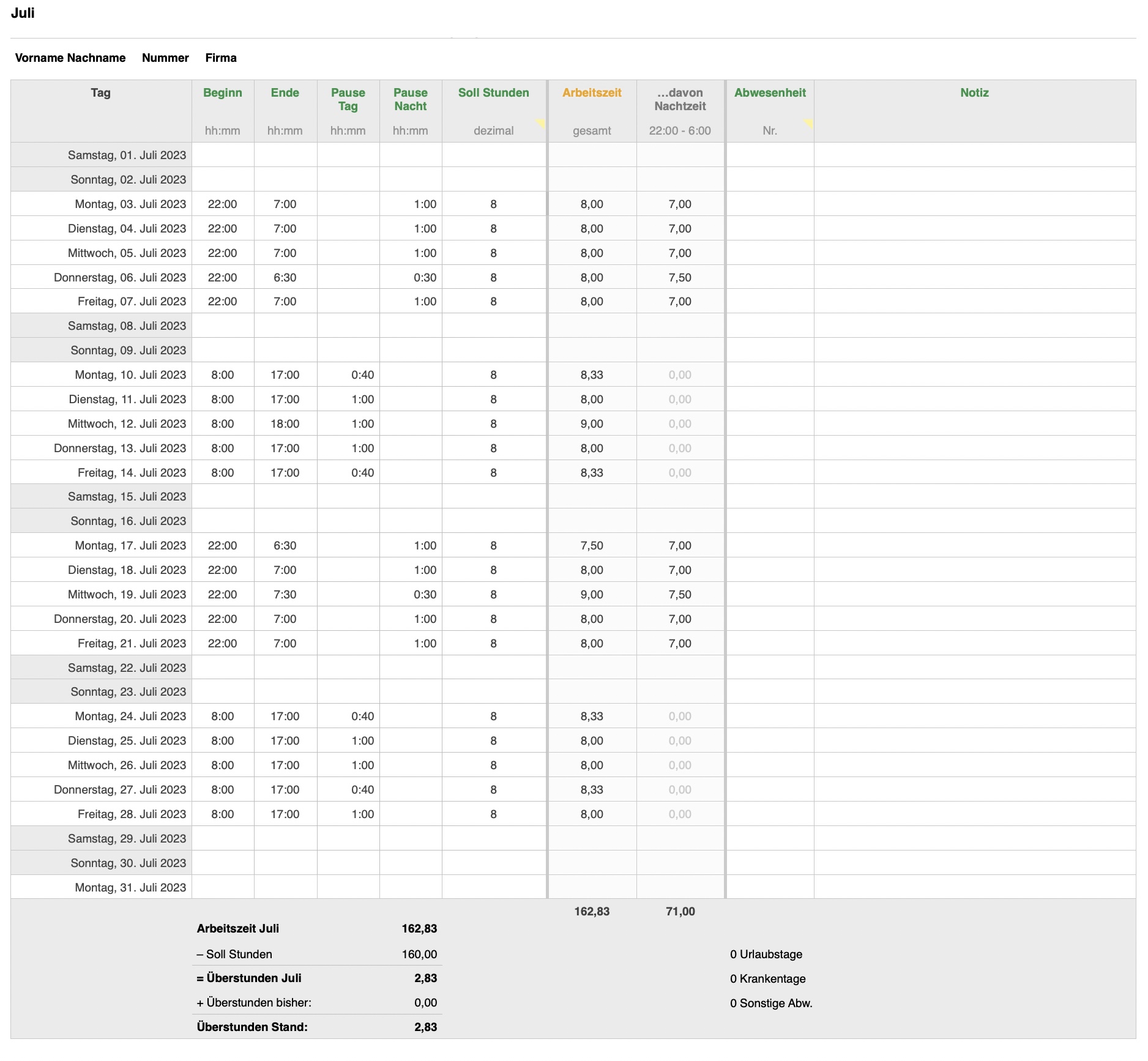
Task: Select Soll Stunden cell for Freitag, 14. Juli
Action: (493, 473)
